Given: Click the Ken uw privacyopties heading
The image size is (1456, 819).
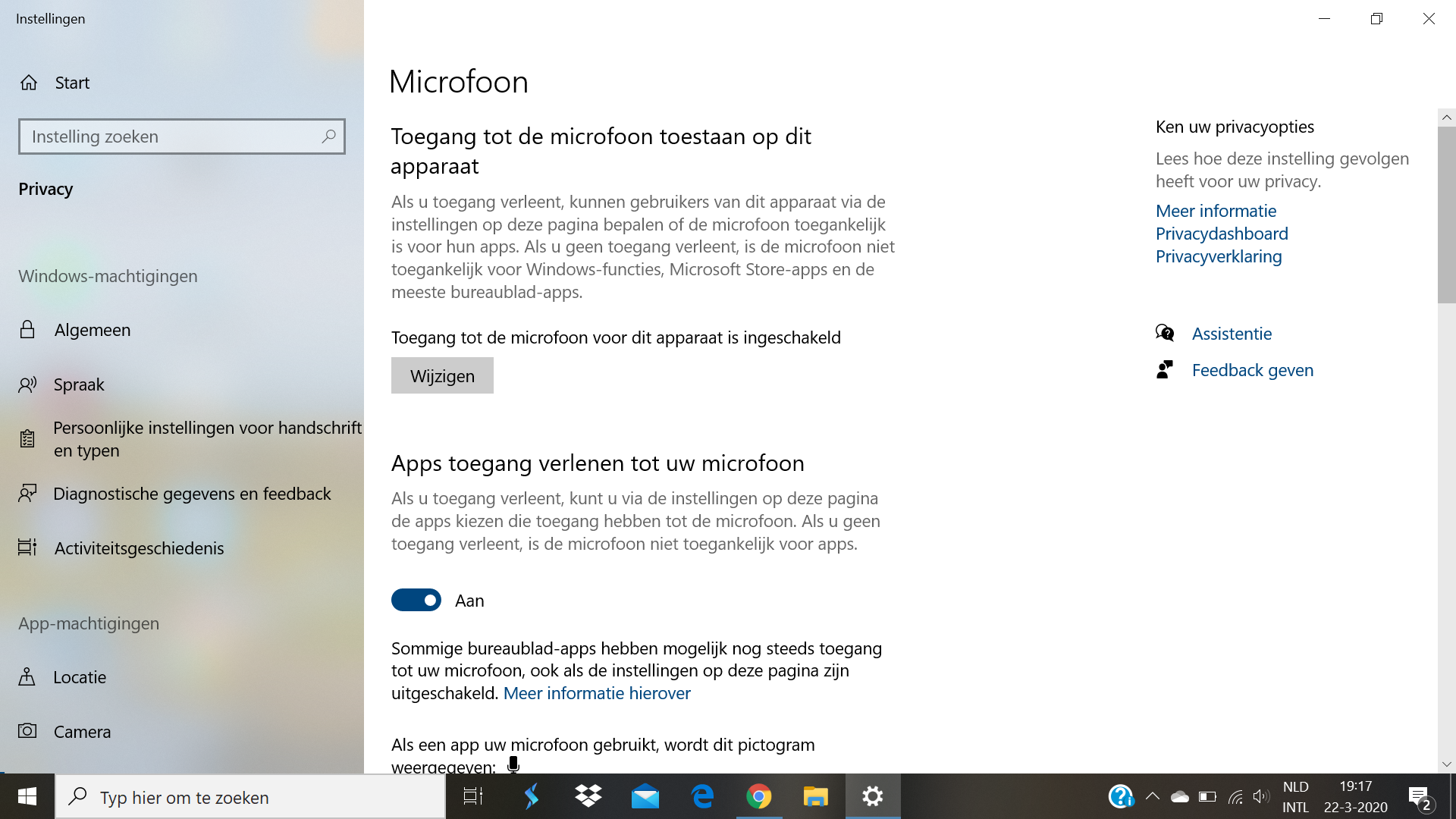Looking at the screenshot, I should 1235,127.
